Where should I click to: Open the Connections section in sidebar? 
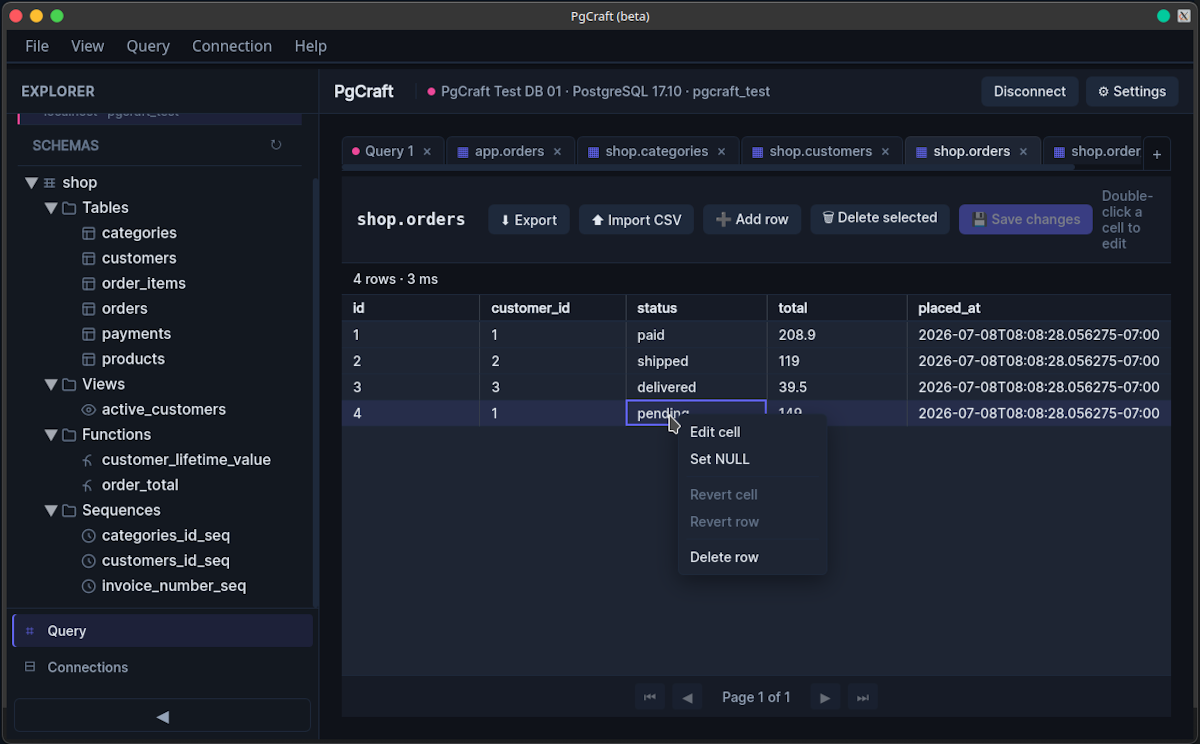162,667
